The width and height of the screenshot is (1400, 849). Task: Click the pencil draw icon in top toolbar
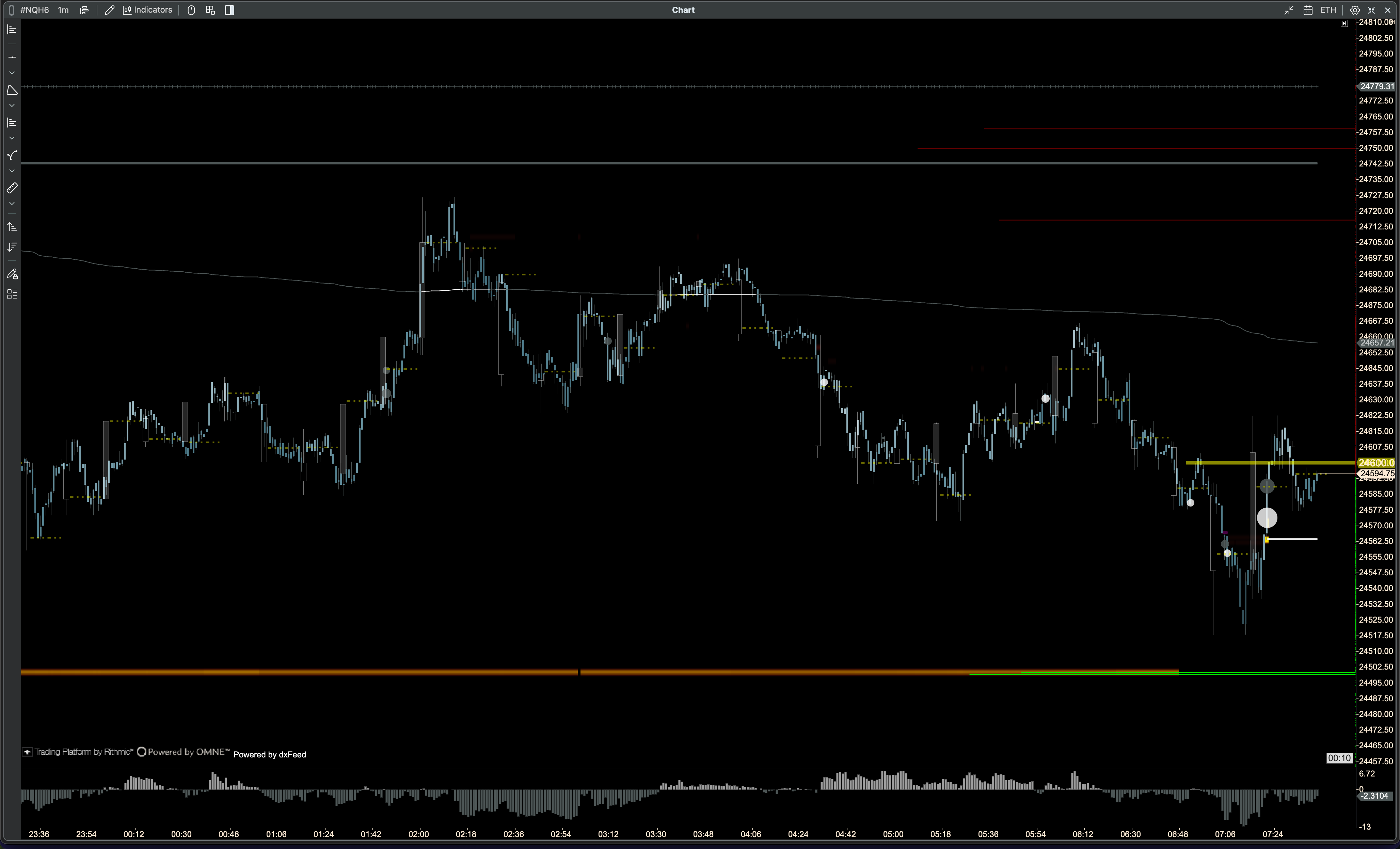click(x=110, y=10)
